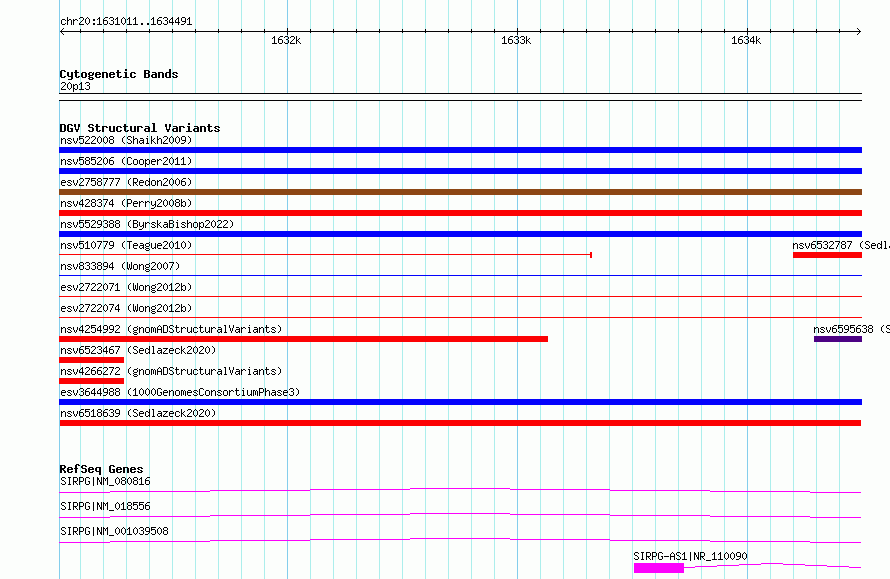Viewport: 890px width, 579px height.
Task: Open variant nsv4266272 (gnomADStructuralVariants) label
Action: click(x=171, y=371)
